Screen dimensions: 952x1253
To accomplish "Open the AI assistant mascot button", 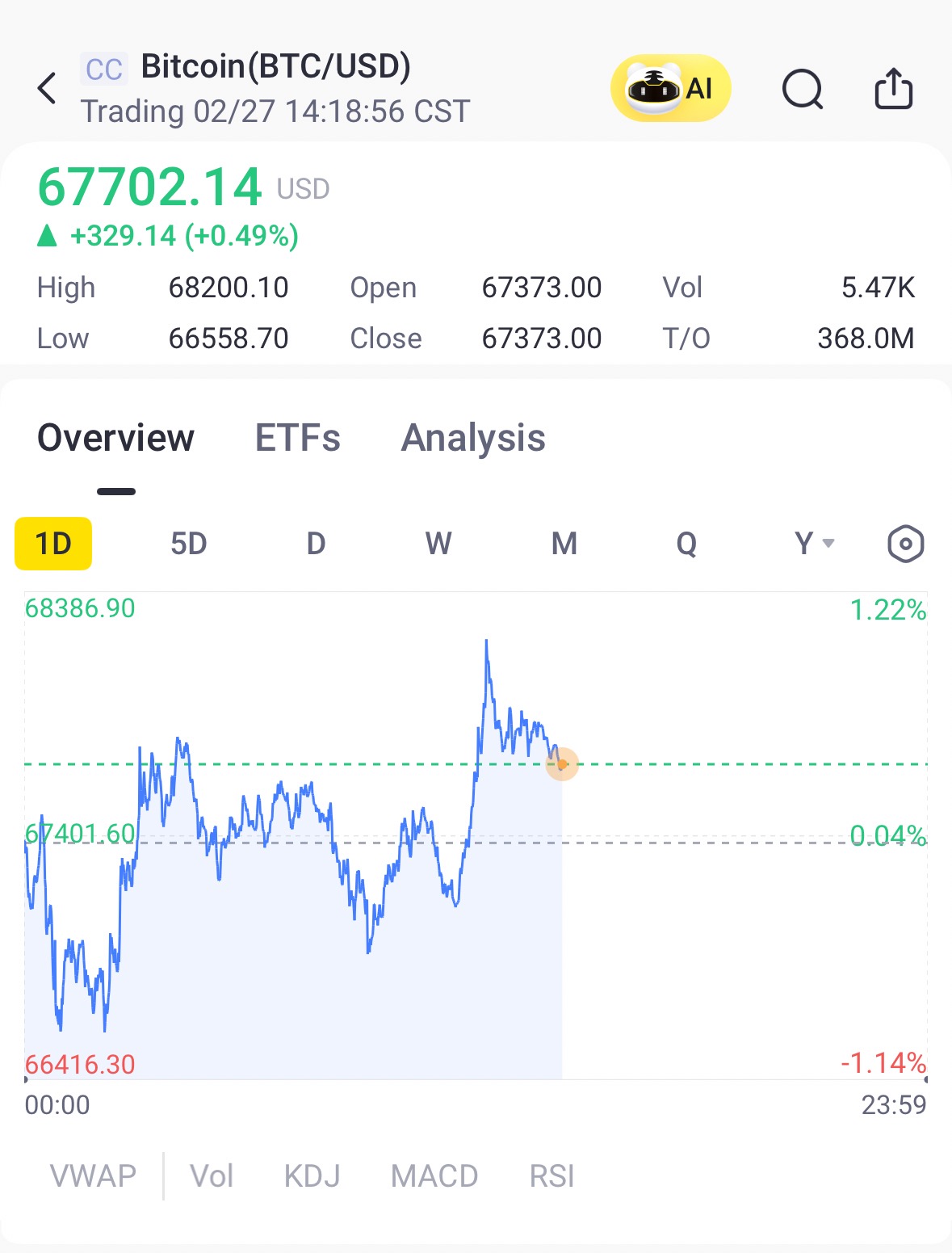I will pos(670,88).
